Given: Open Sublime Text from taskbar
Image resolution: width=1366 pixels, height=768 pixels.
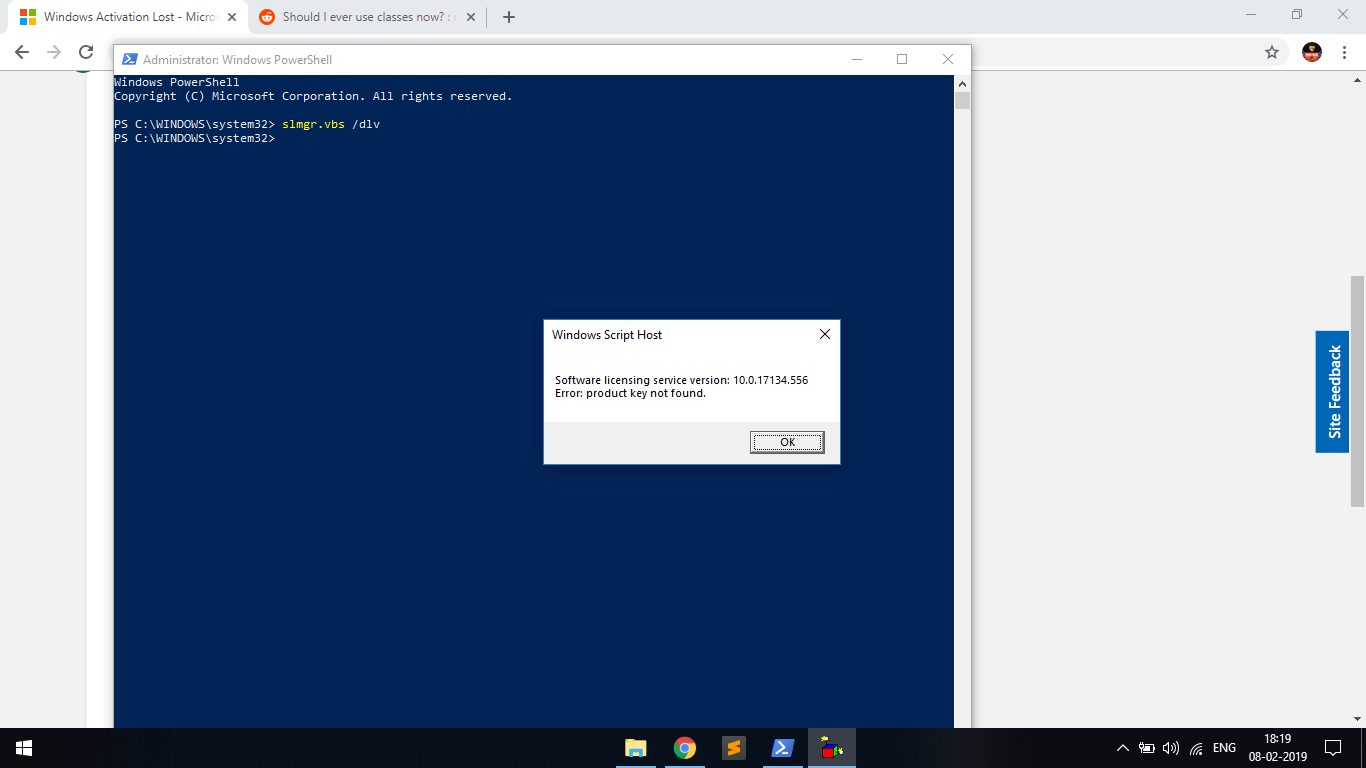Looking at the screenshot, I should [x=733, y=748].
